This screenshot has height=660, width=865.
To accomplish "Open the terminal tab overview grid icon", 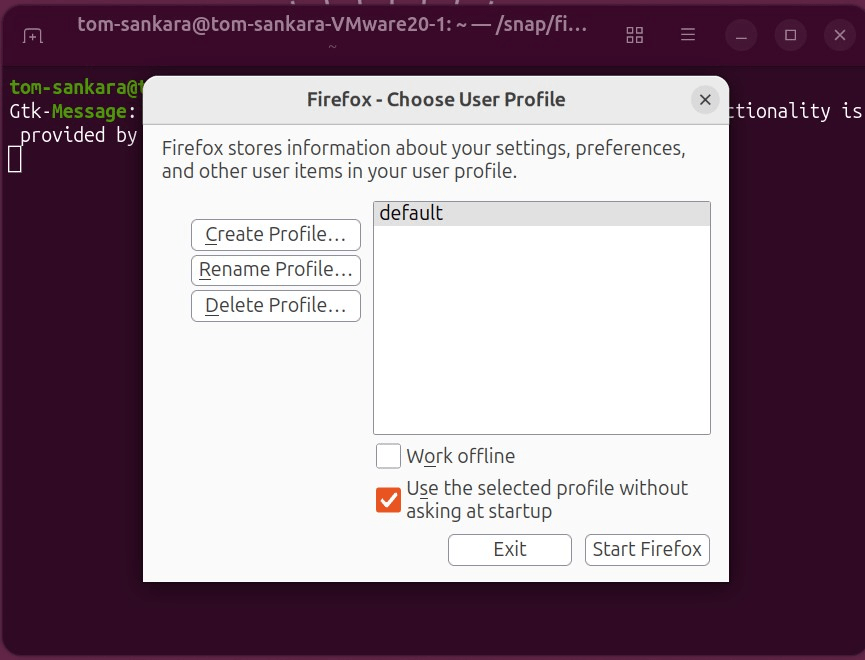I will tap(635, 35).
